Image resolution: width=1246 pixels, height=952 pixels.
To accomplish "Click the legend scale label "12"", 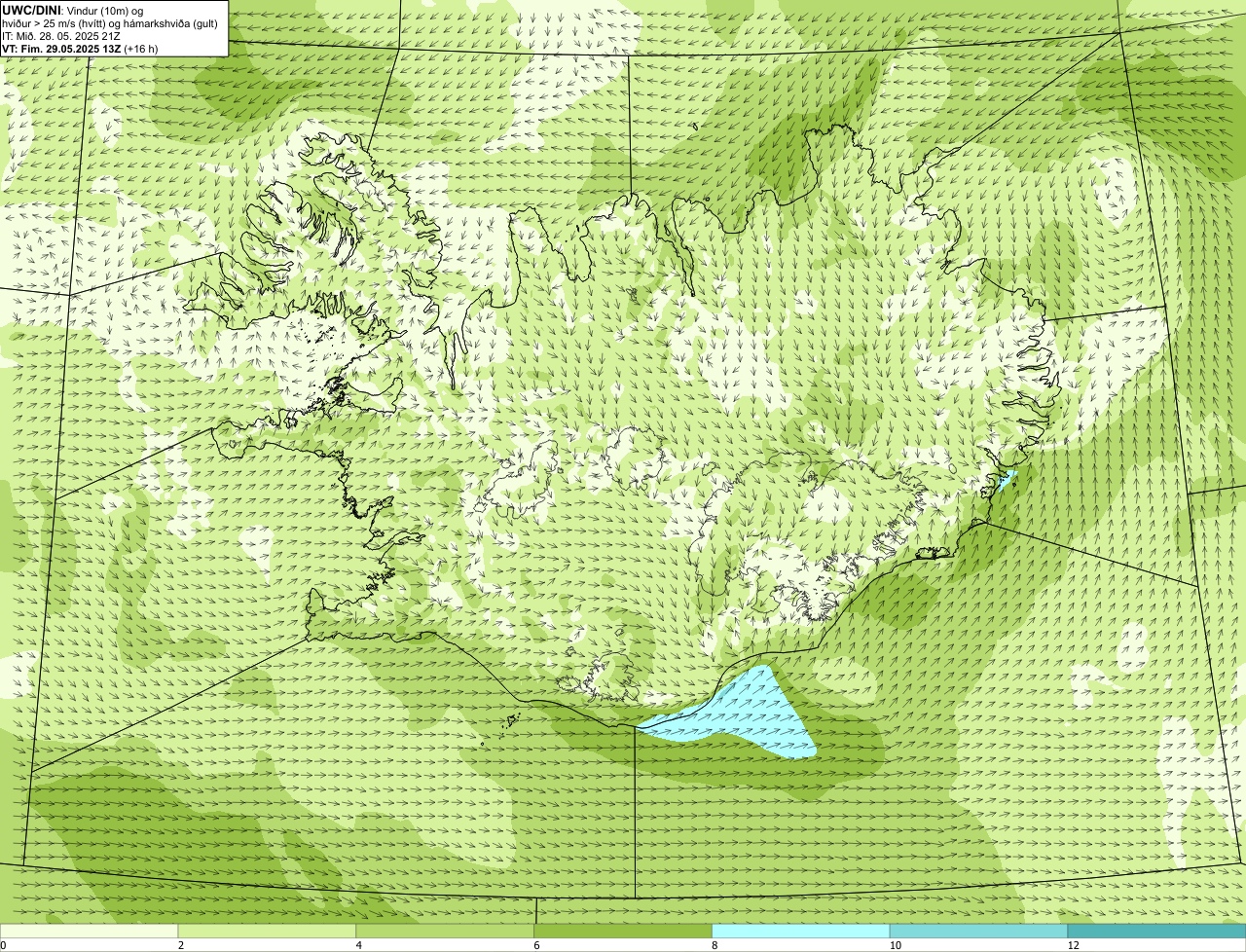I will coord(1073,945).
